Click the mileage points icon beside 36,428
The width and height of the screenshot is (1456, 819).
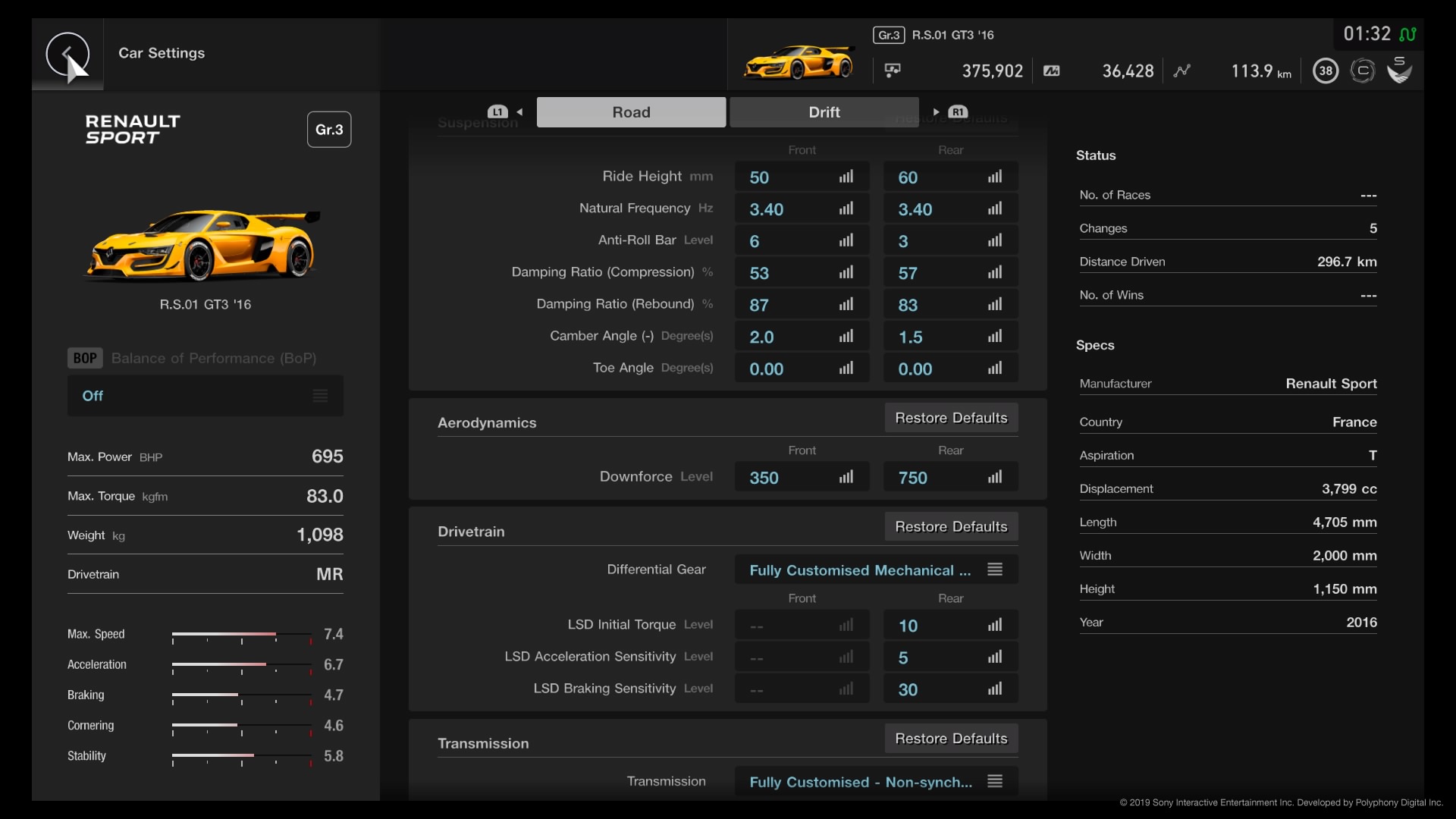[x=1052, y=71]
